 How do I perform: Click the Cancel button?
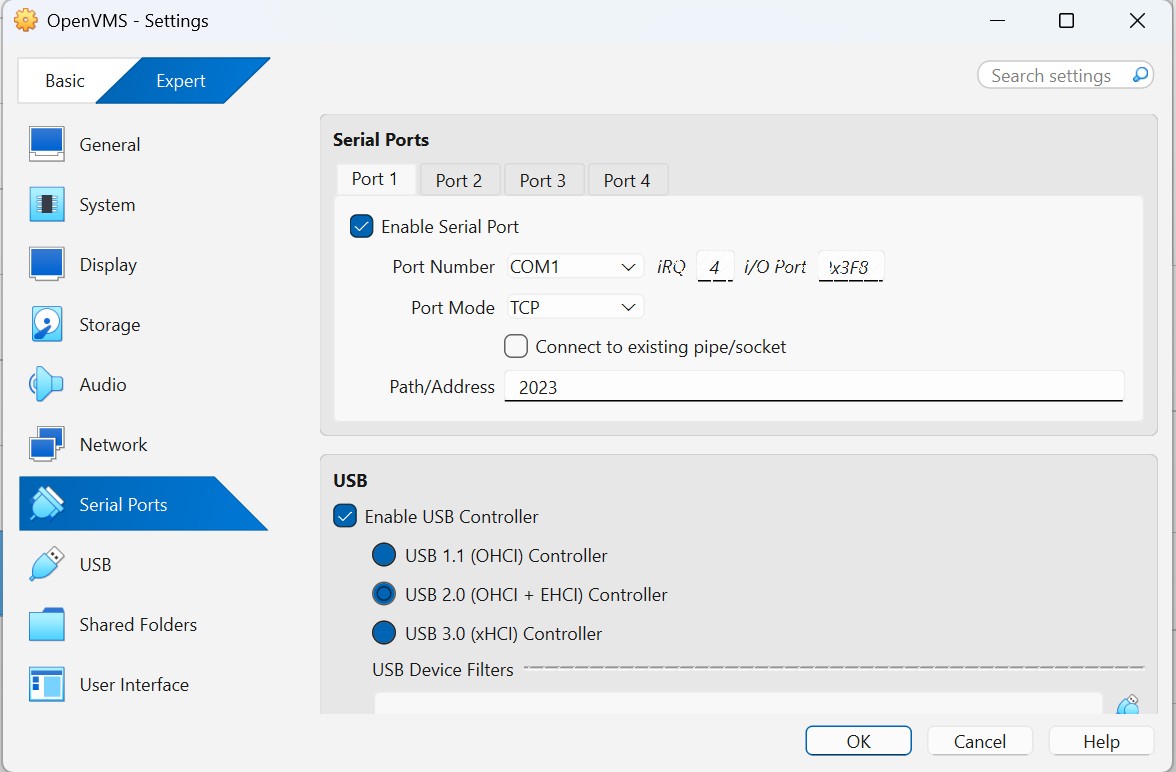pyautogui.click(x=980, y=741)
